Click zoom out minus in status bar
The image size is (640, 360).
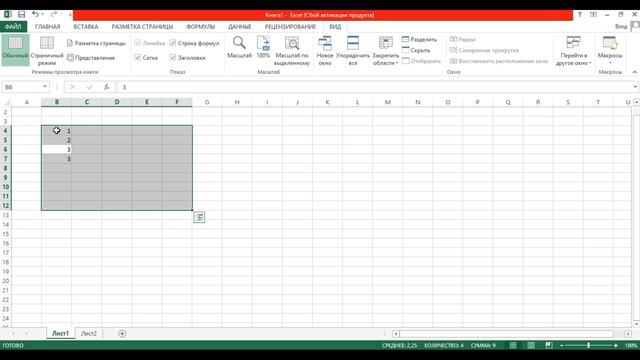562,345
